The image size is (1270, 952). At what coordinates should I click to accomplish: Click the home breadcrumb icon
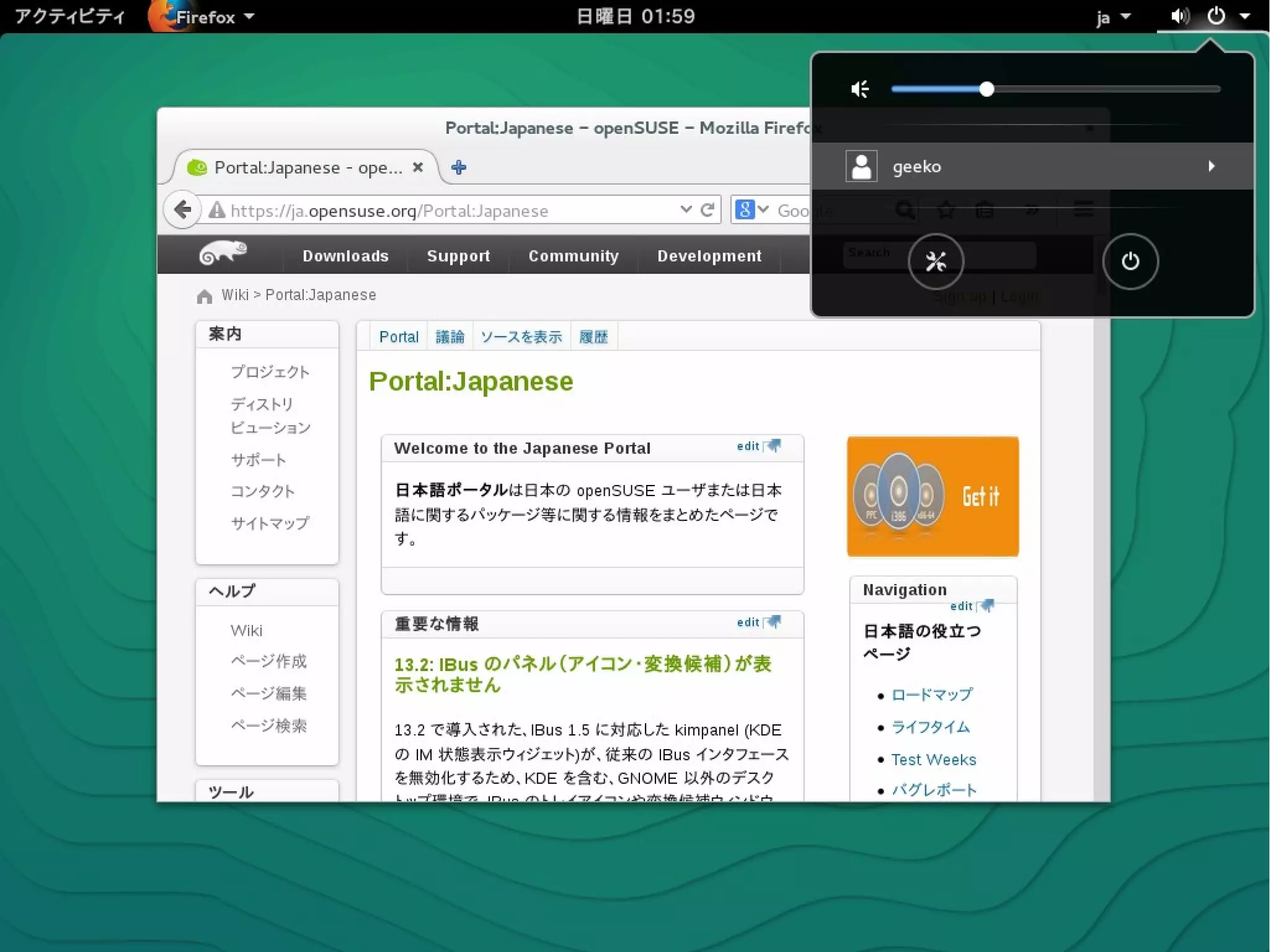[205, 296]
